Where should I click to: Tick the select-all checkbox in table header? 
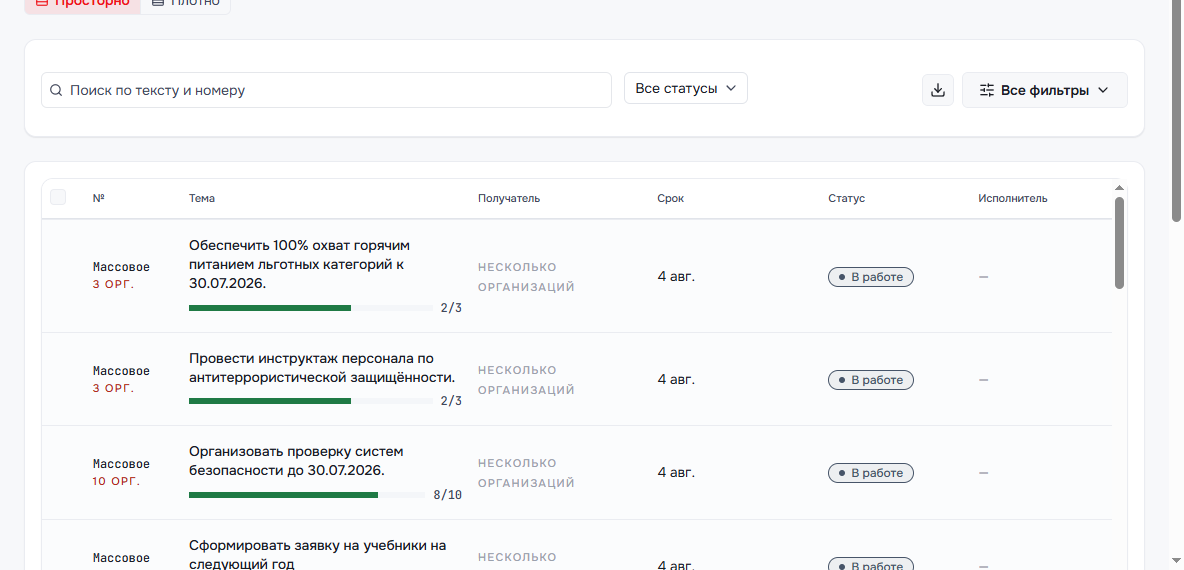[58, 197]
